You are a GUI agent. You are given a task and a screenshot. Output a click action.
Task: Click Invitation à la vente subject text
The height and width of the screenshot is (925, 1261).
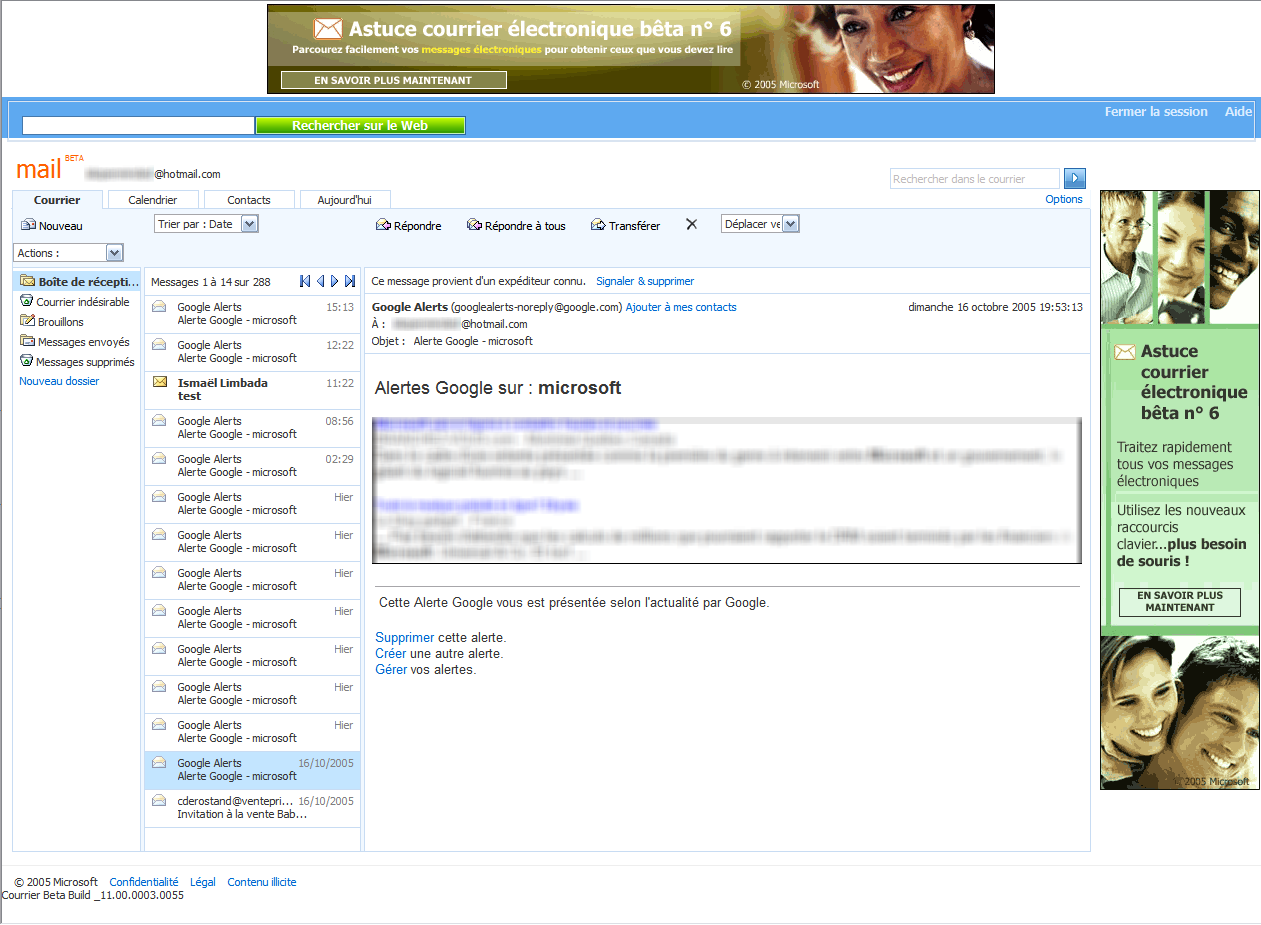(243, 814)
